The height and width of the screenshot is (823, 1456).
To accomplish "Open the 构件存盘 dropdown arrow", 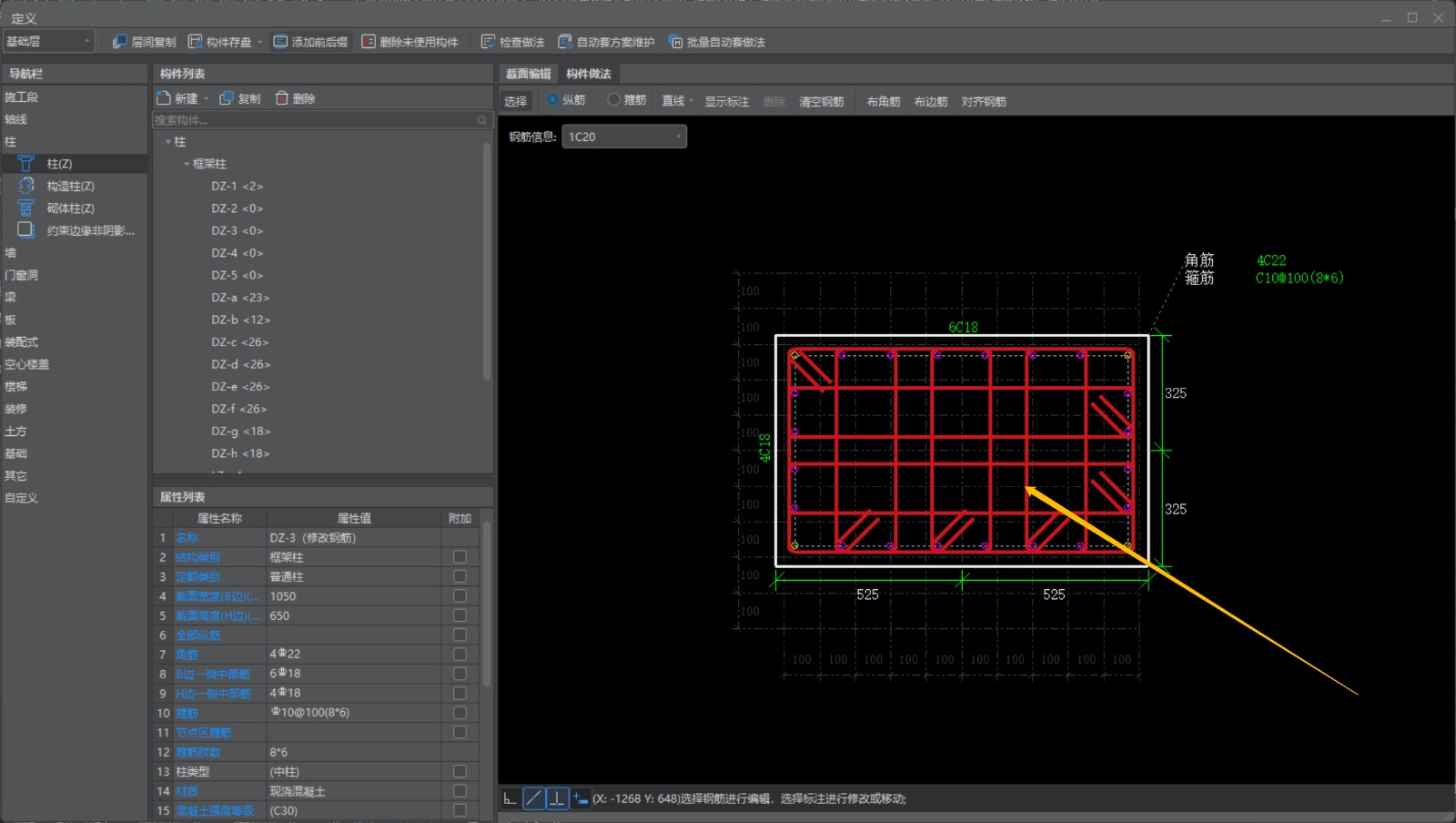I will click(x=259, y=42).
